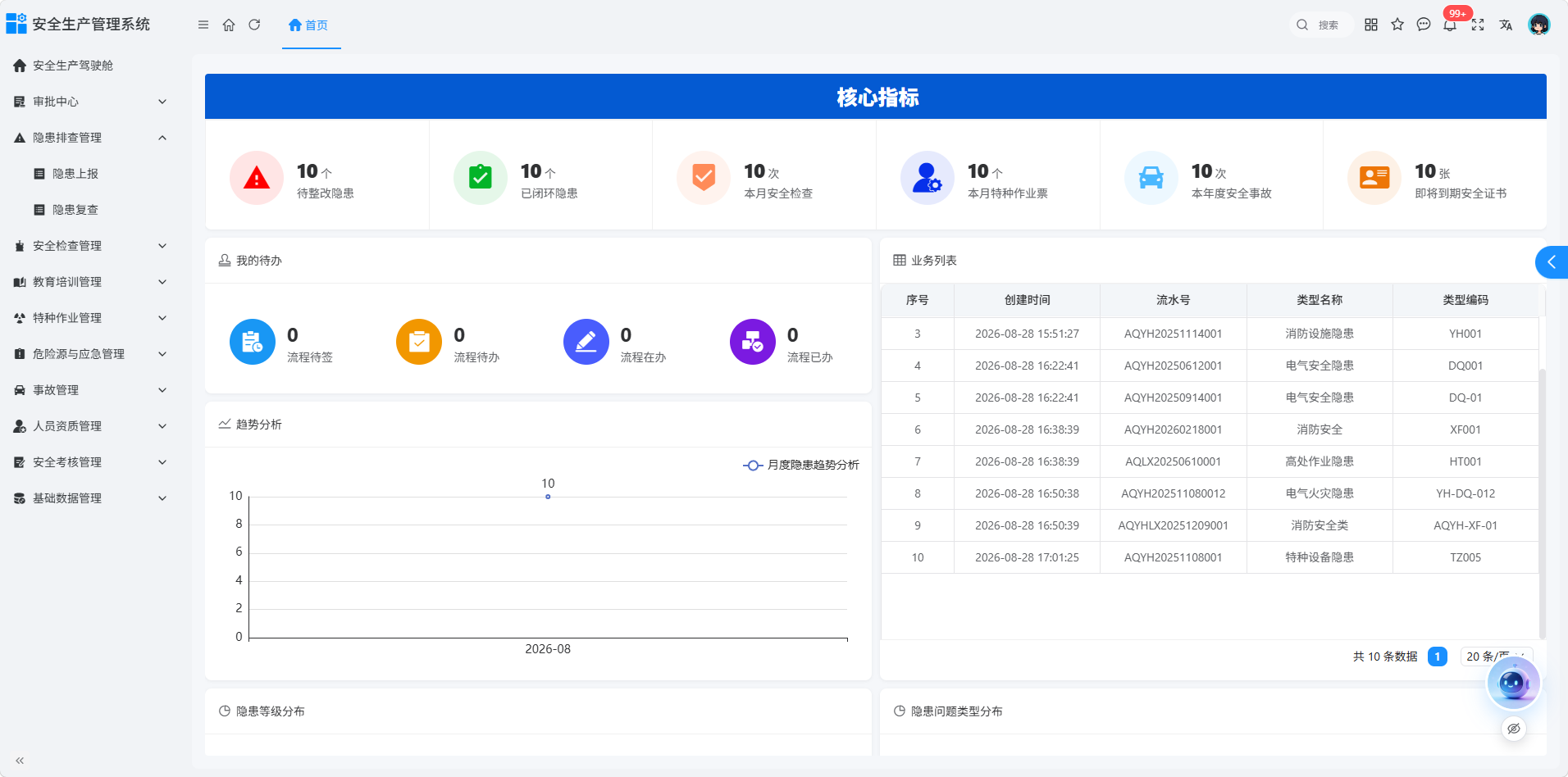Collapse the 隐患排查管理 menu
This screenshot has height=777, width=1568.
(90, 138)
